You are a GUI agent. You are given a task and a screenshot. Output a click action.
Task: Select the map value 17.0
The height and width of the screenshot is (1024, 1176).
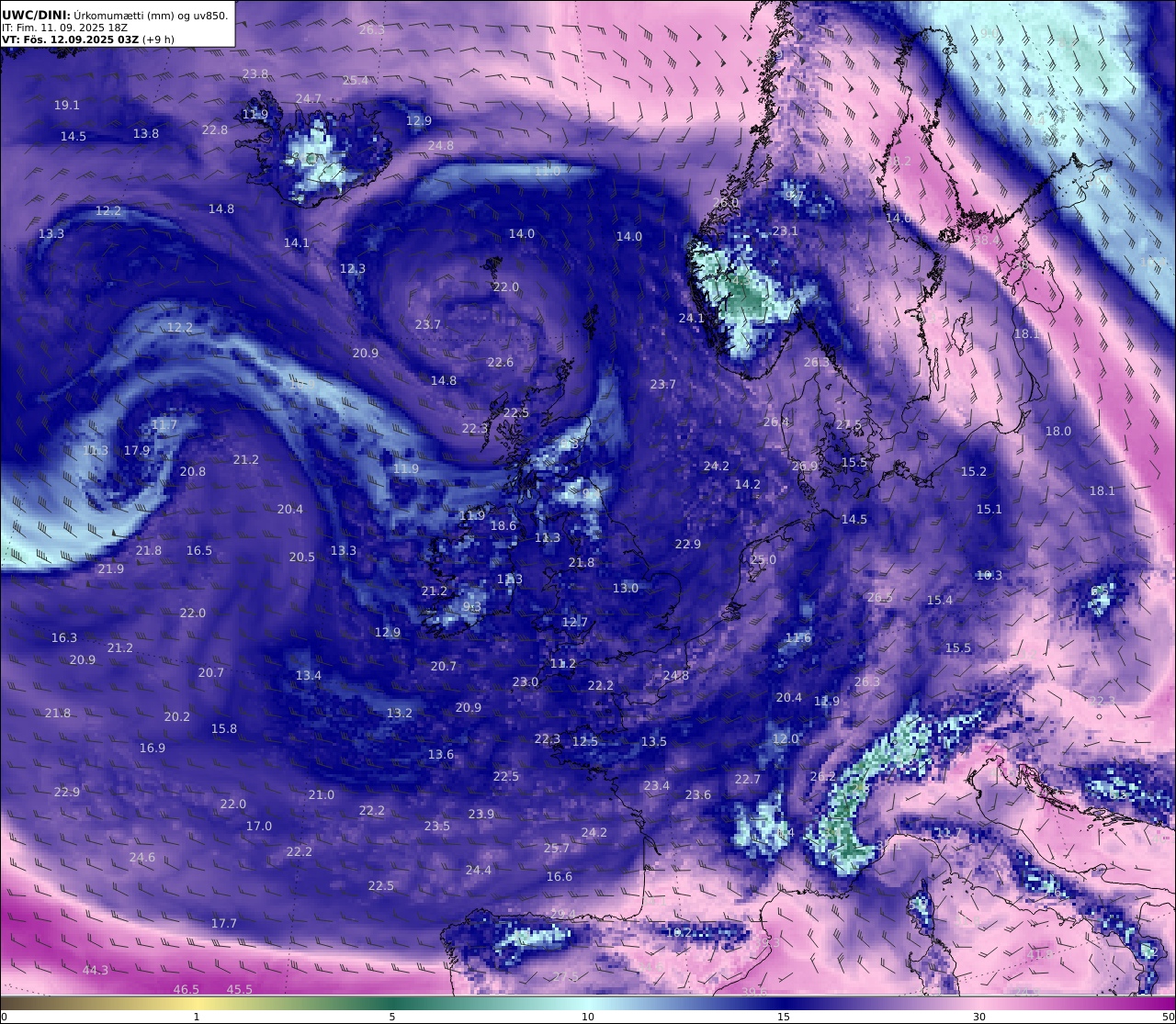(x=258, y=827)
